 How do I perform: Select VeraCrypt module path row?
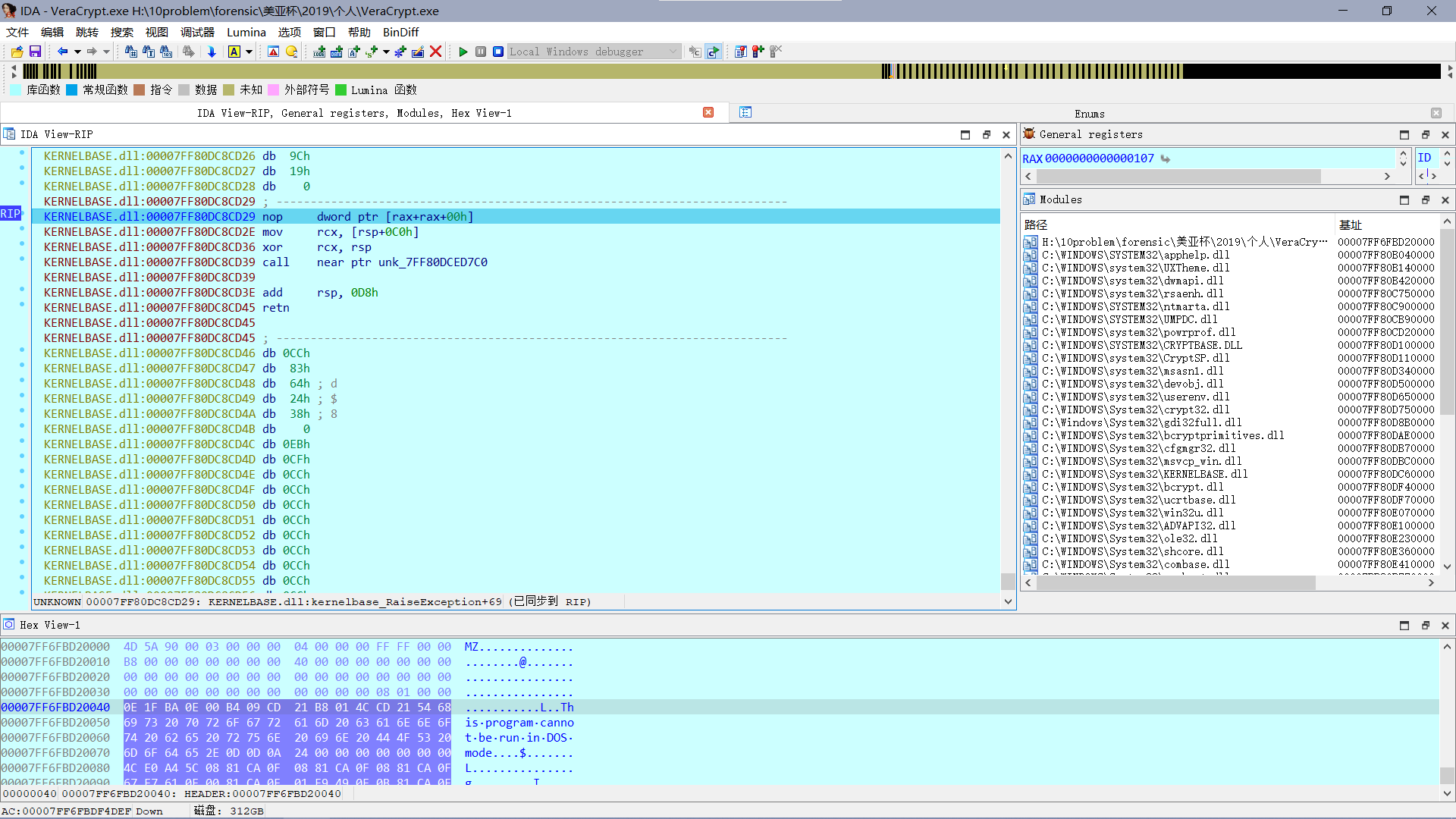[1228, 243]
